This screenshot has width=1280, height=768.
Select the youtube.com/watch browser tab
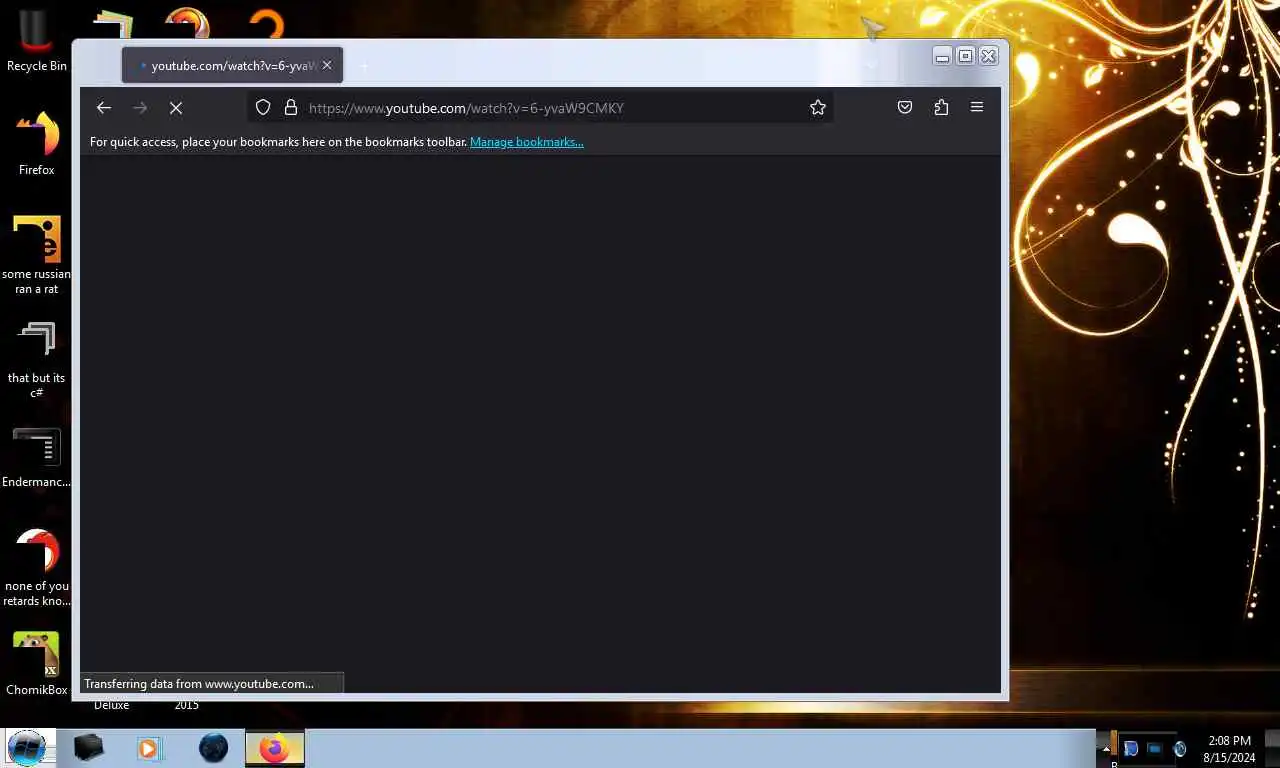[232, 65]
